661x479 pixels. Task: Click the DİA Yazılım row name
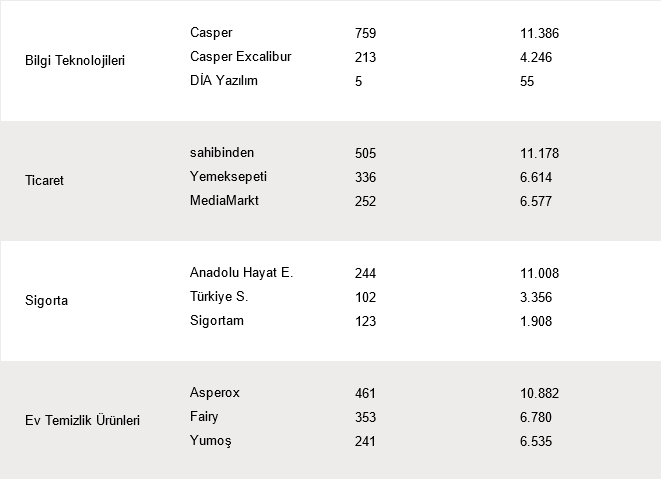(224, 81)
